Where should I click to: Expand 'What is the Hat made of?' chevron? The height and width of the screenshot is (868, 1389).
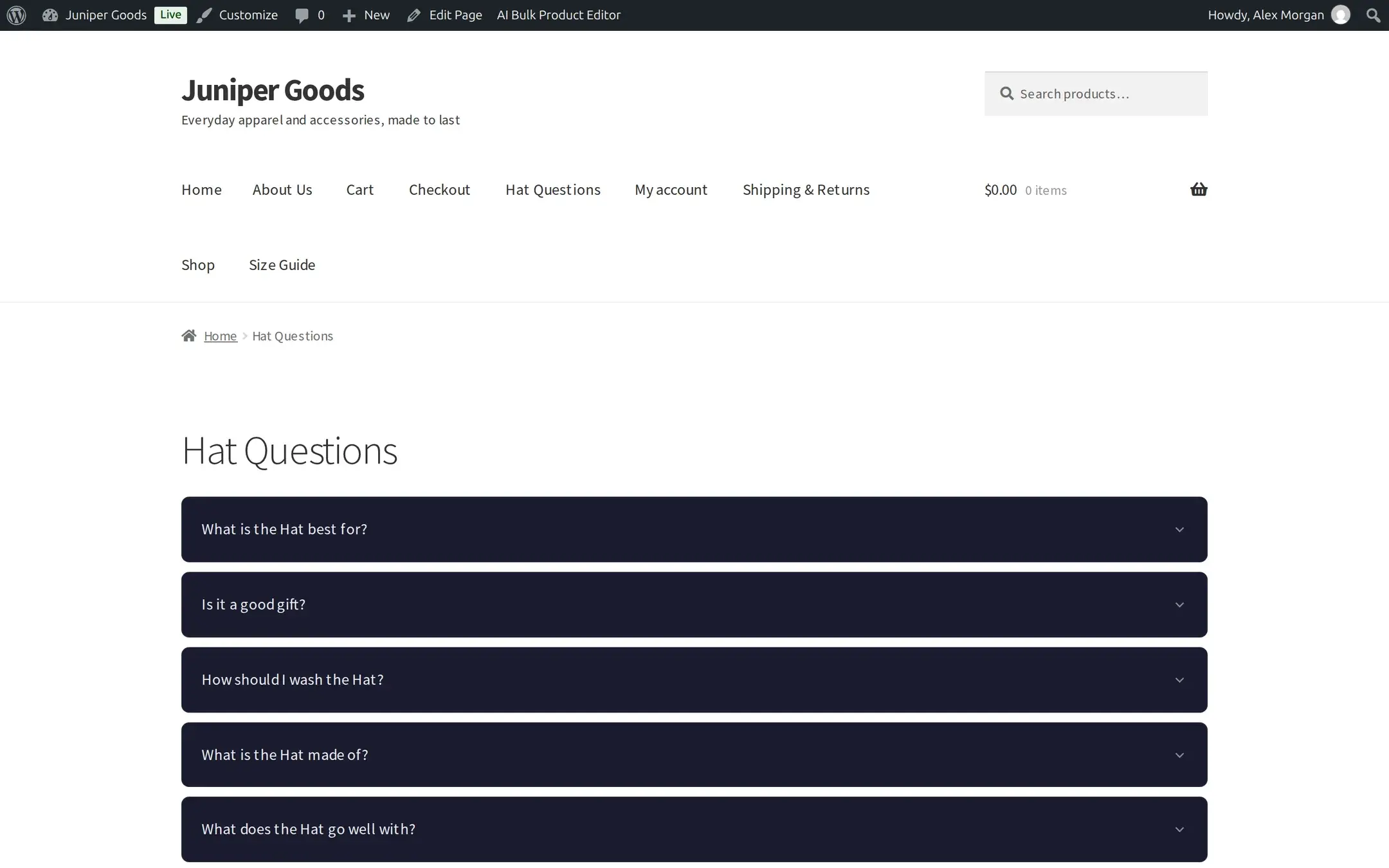click(1179, 755)
